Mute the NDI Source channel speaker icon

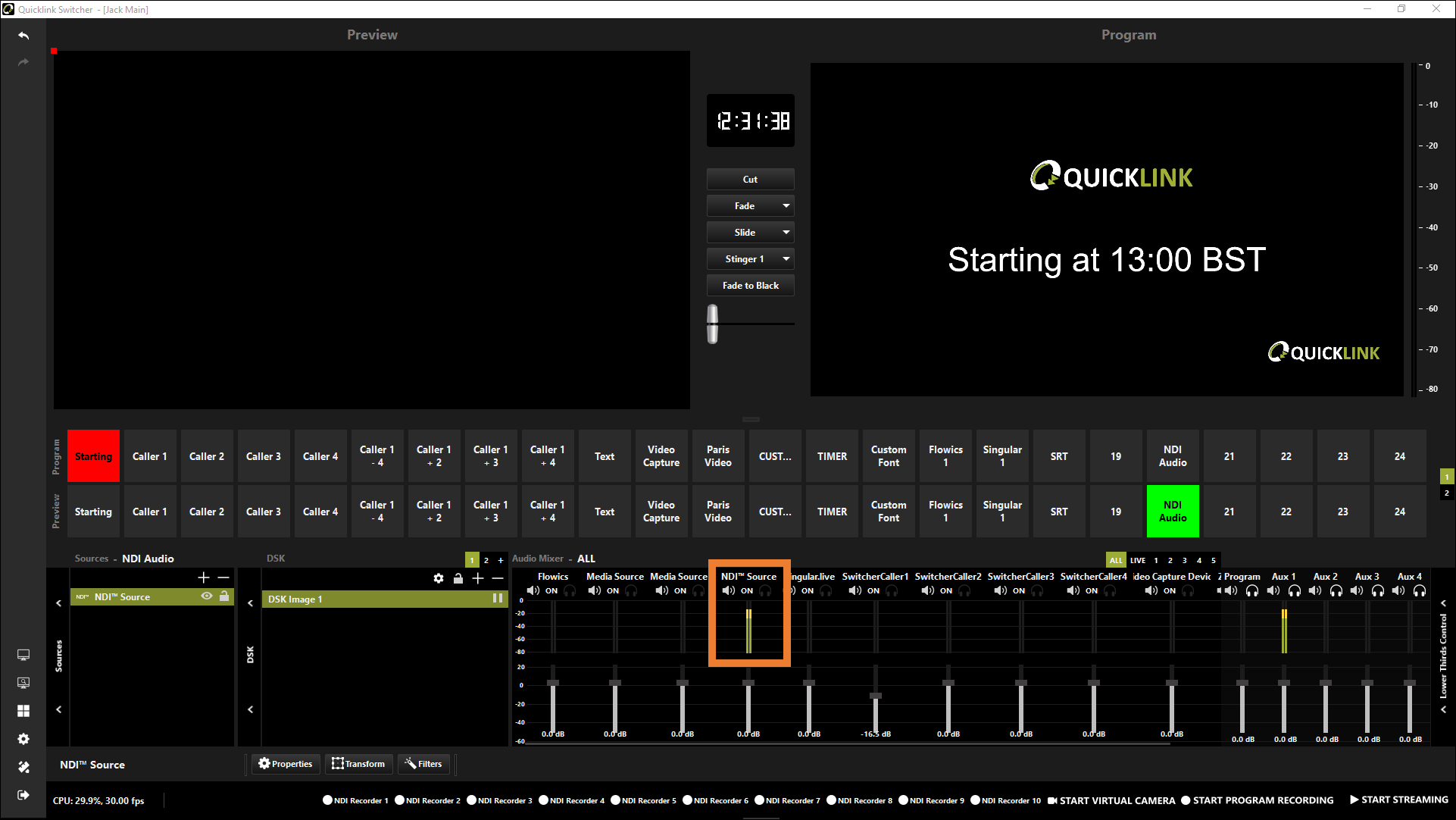(728, 590)
